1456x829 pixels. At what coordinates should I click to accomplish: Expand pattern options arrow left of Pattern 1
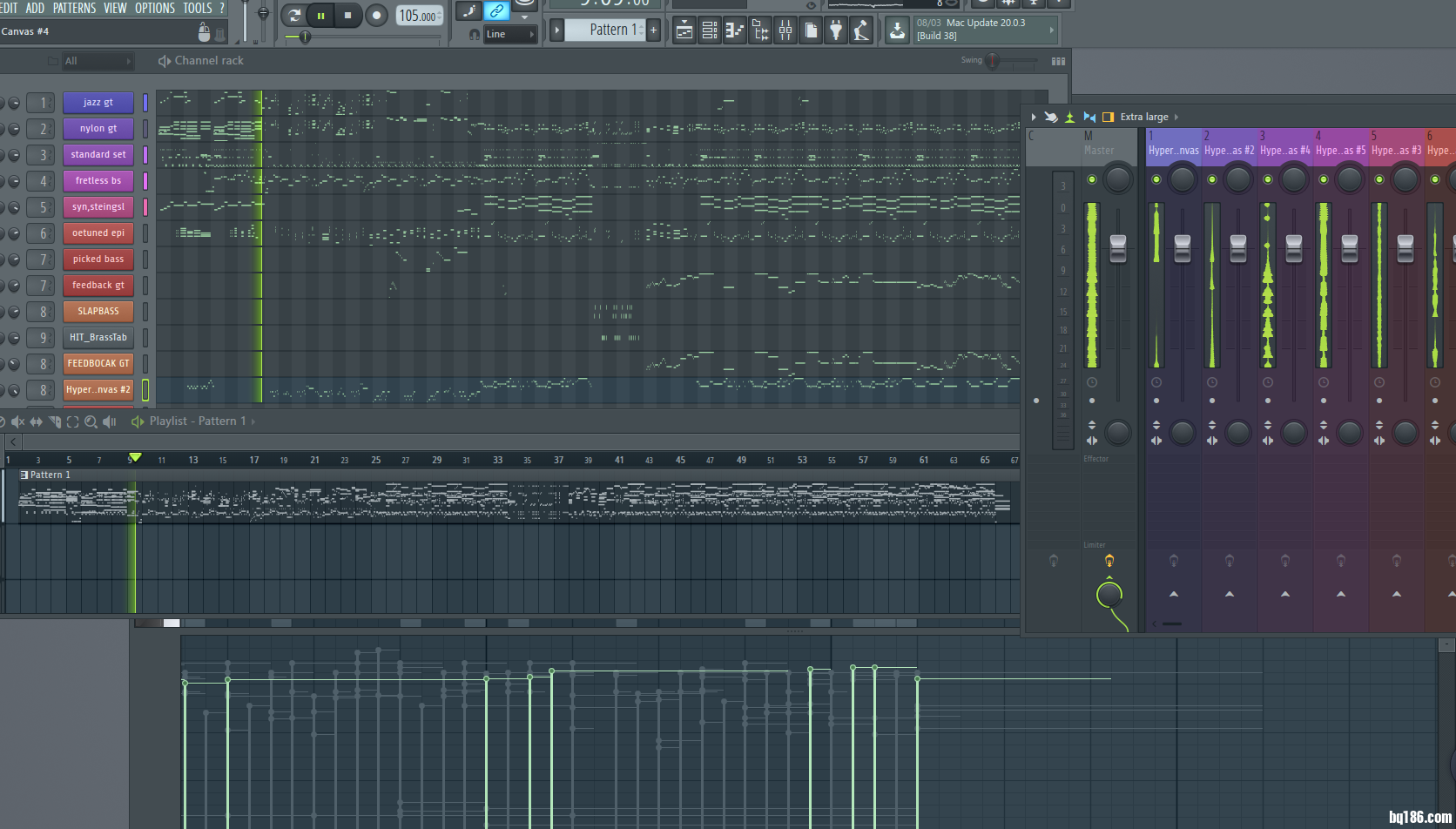coord(557,30)
